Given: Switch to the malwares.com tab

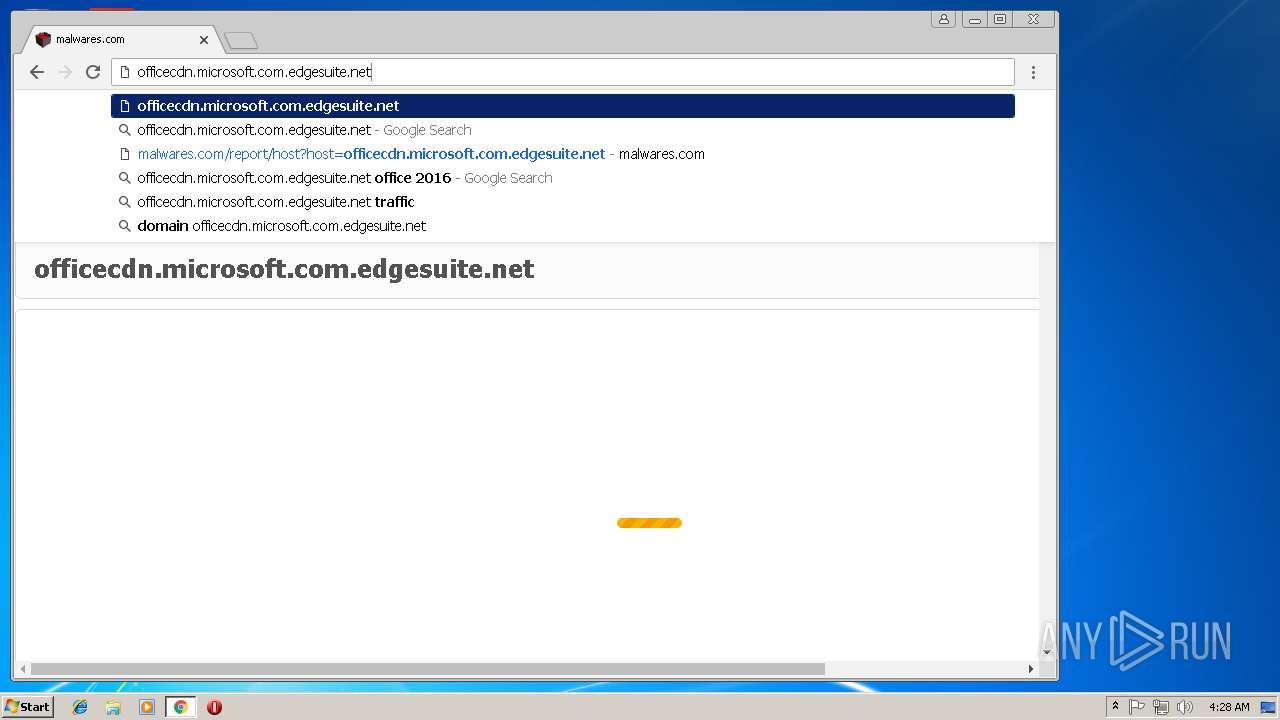Looking at the screenshot, I should (x=120, y=40).
